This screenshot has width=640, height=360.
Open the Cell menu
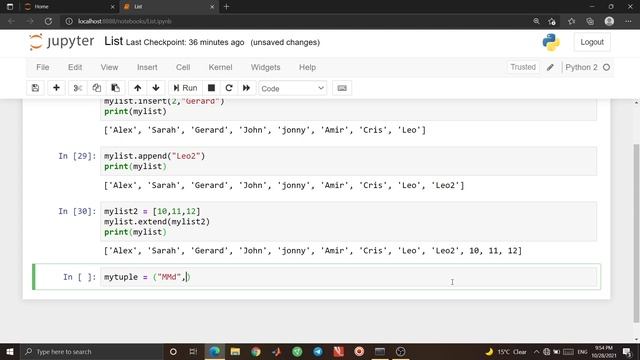pos(183,67)
